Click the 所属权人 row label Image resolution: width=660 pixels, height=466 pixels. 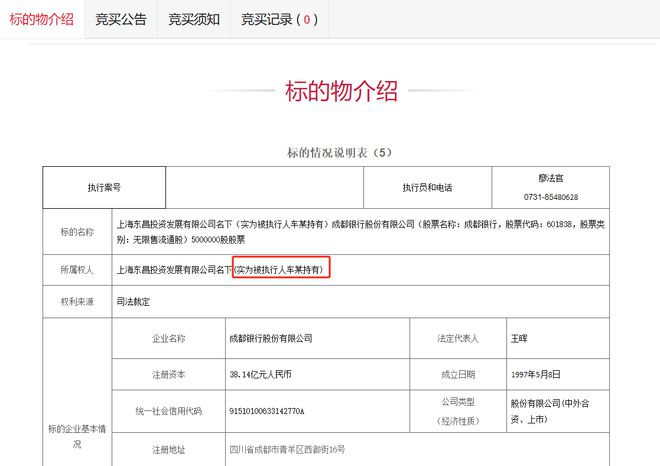pos(77,269)
